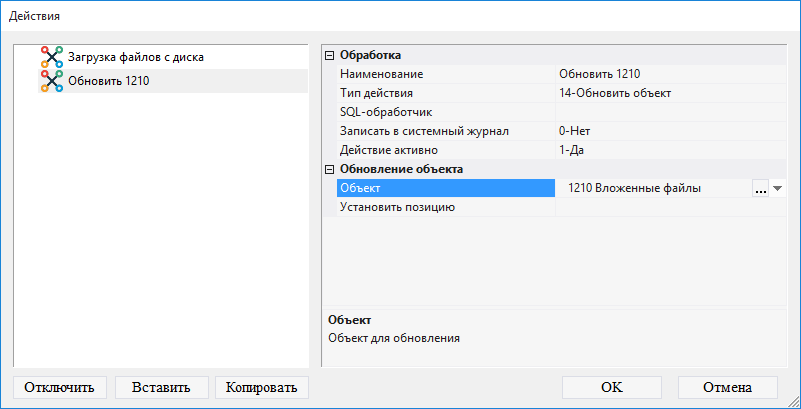Collapse the Обновление объекта section
Image resolution: width=801 pixels, height=409 pixels.
pyautogui.click(x=330, y=169)
